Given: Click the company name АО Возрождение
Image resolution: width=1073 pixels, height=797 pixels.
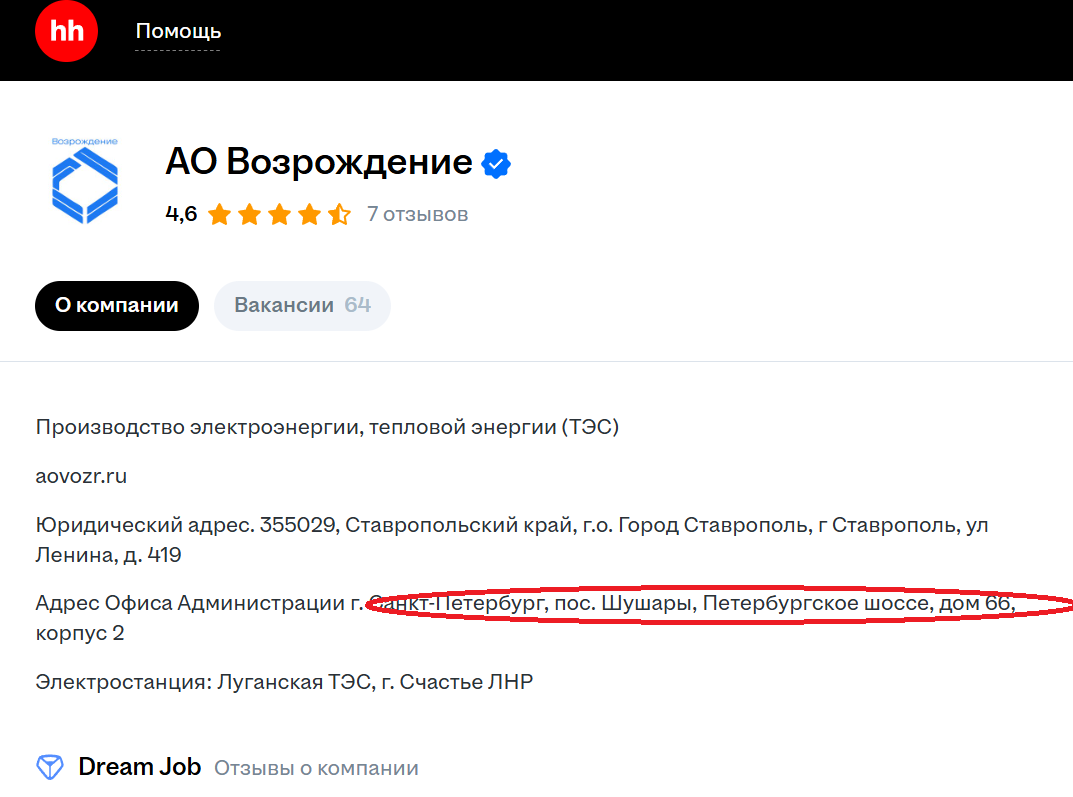Looking at the screenshot, I should click(x=318, y=161).
